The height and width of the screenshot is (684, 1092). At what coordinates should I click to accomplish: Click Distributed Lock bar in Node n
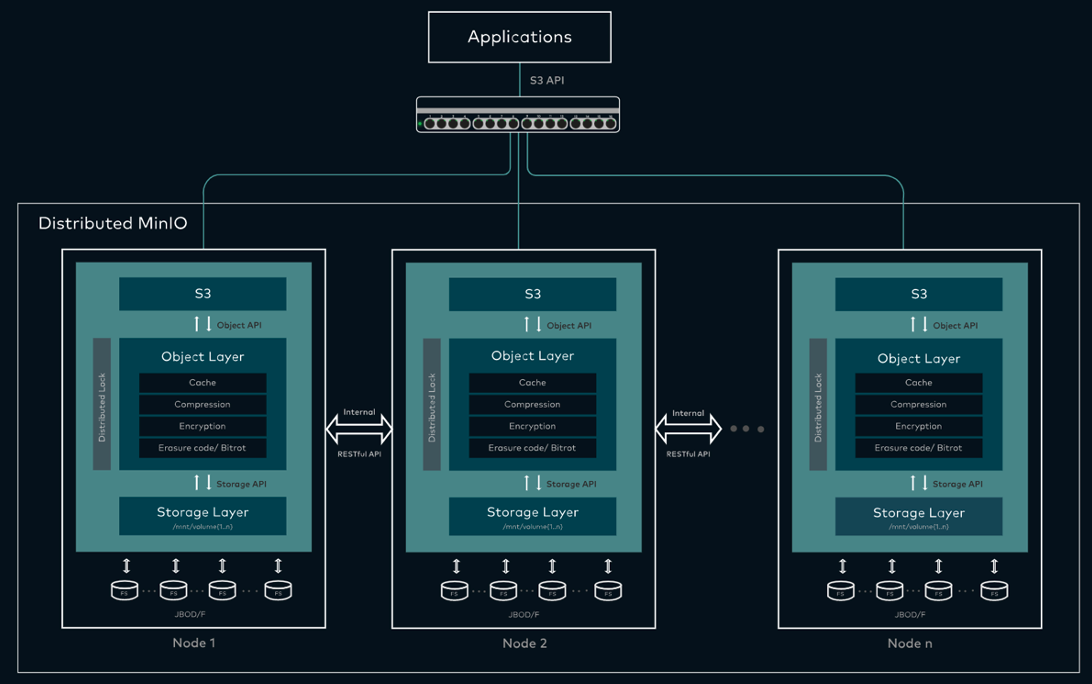(x=818, y=404)
